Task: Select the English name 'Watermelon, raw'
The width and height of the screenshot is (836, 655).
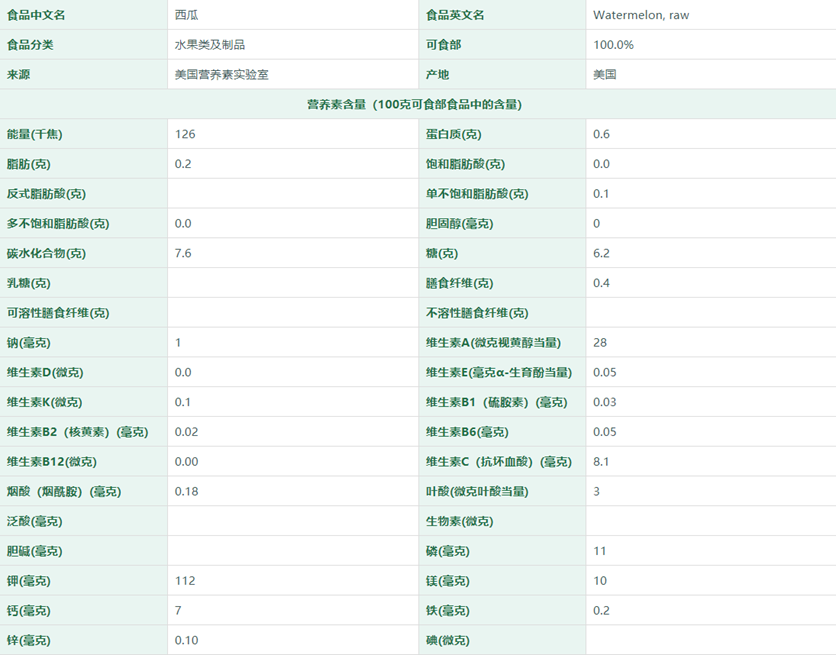Action: click(641, 15)
